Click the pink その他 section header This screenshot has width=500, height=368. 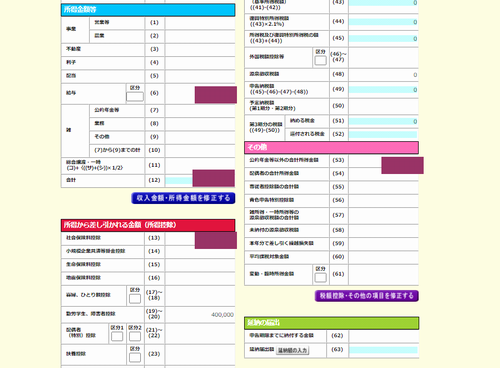(x=331, y=147)
